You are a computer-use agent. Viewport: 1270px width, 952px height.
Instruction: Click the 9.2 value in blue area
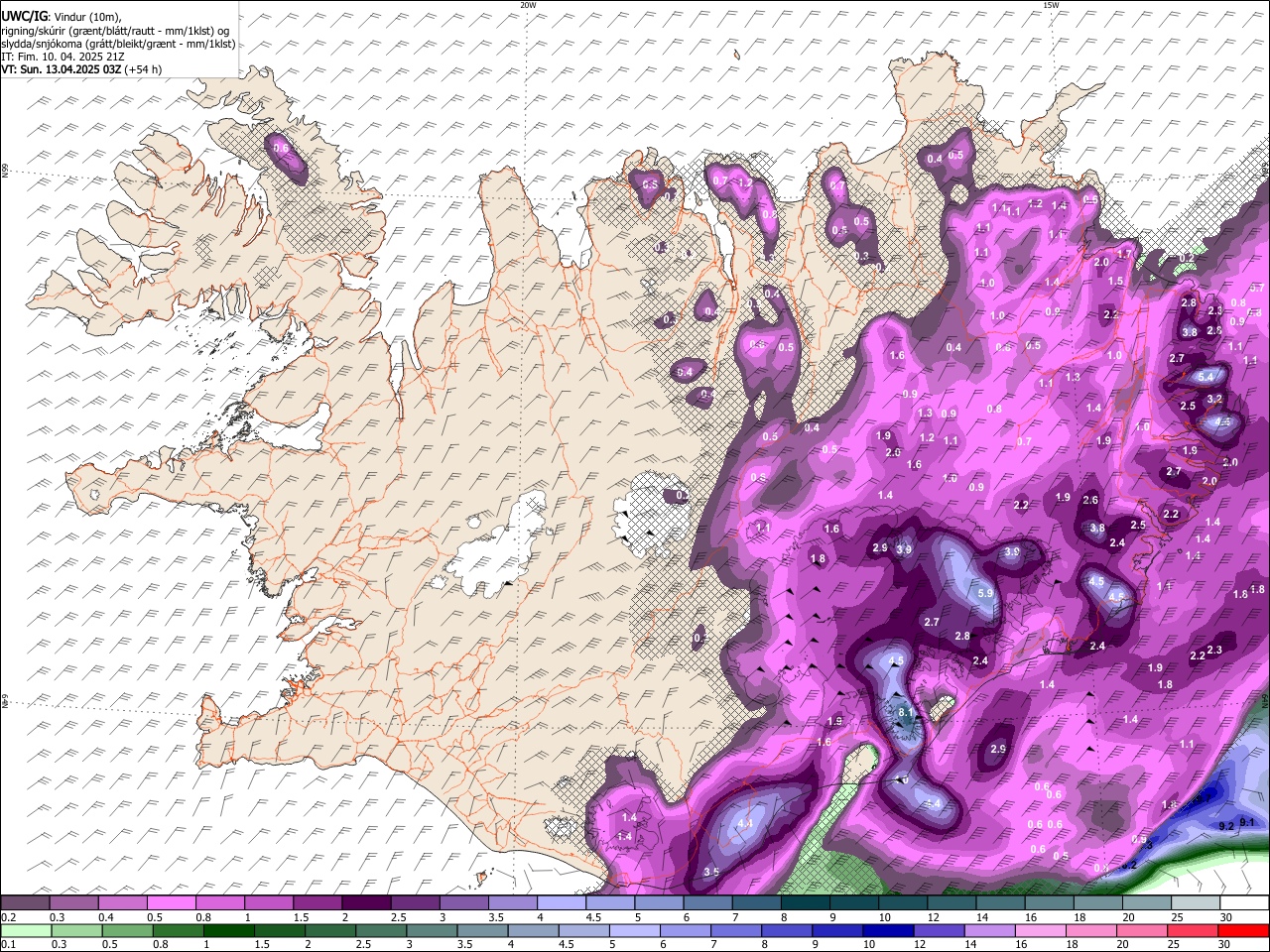pos(1225,825)
